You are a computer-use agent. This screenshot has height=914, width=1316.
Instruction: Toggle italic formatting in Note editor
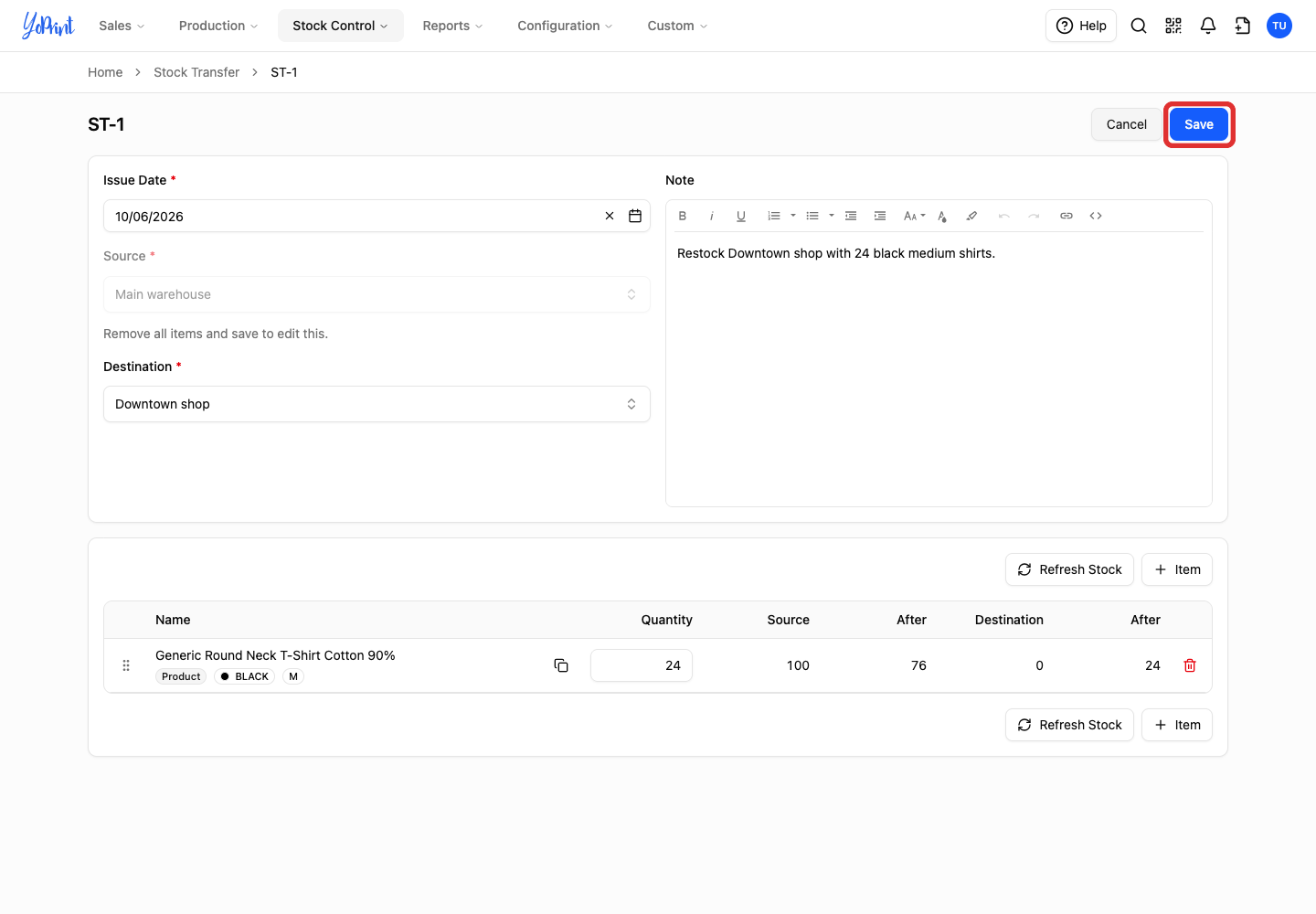pos(712,216)
